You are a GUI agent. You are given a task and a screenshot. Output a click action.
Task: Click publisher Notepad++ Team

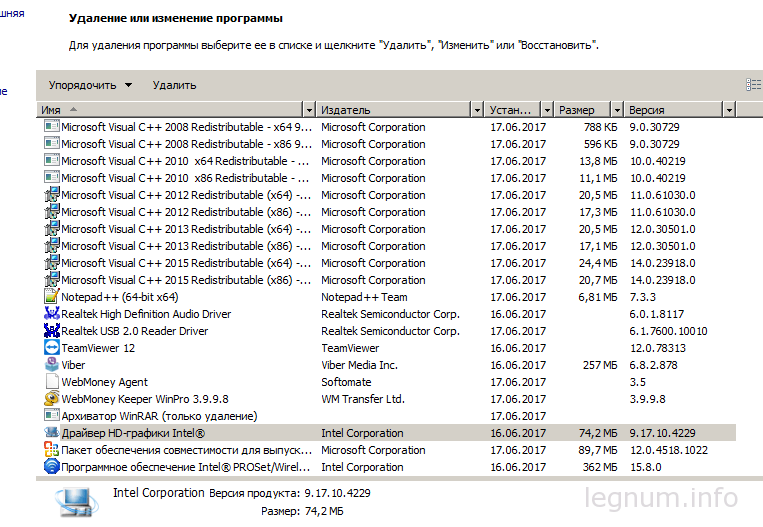(x=364, y=297)
